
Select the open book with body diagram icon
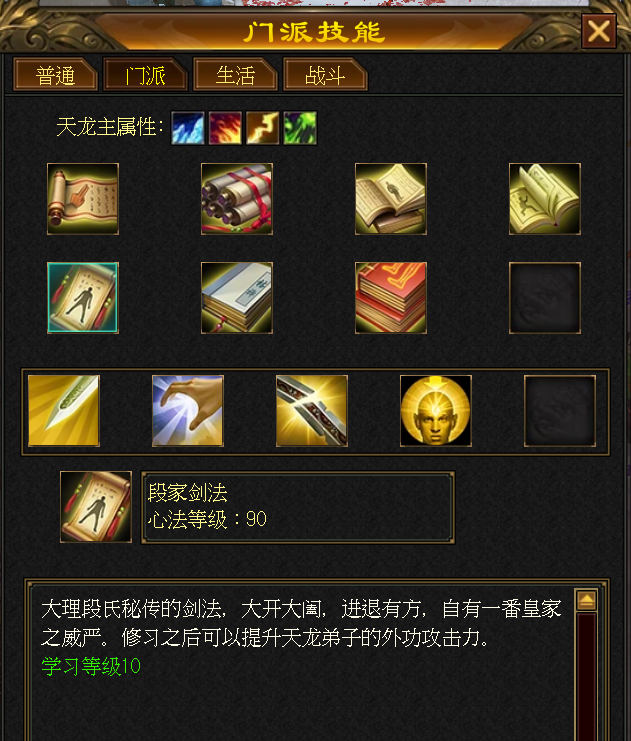[x=391, y=199]
